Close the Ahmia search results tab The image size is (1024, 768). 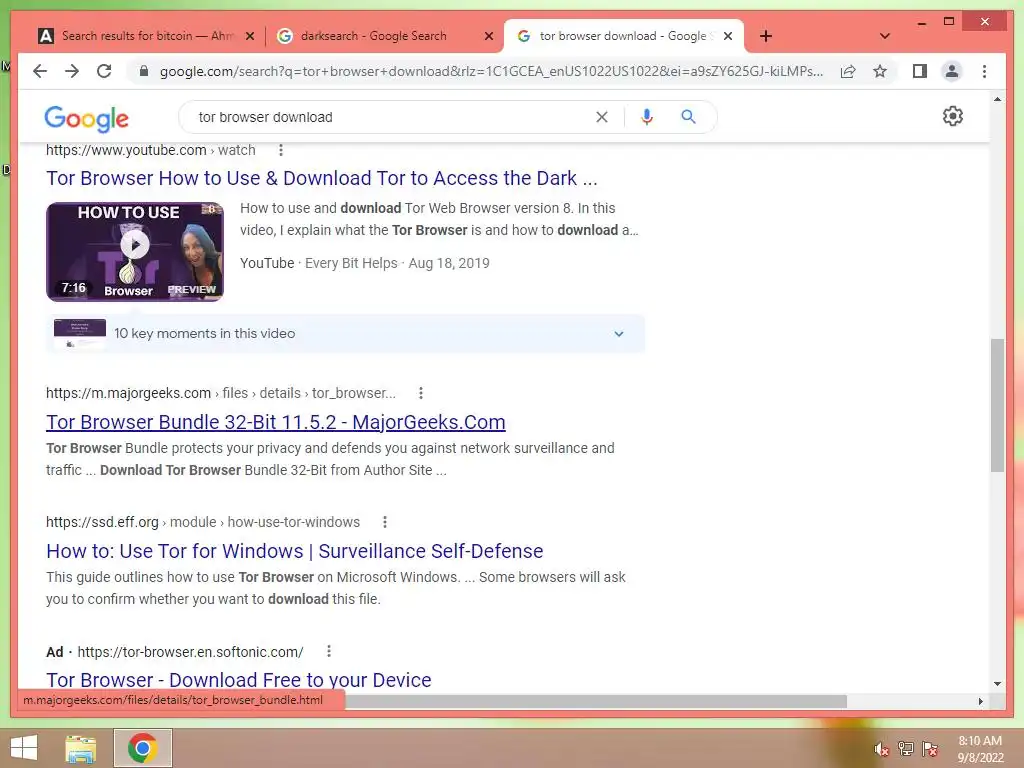pos(249,37)
